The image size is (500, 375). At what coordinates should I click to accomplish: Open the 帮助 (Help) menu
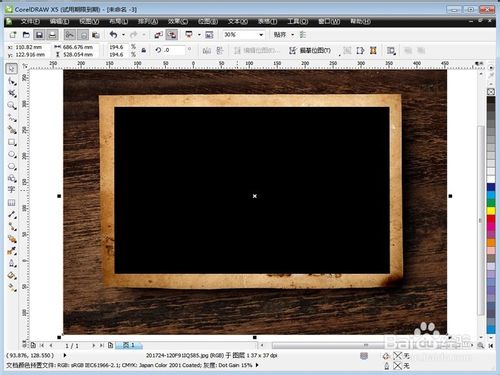[360, 21]
